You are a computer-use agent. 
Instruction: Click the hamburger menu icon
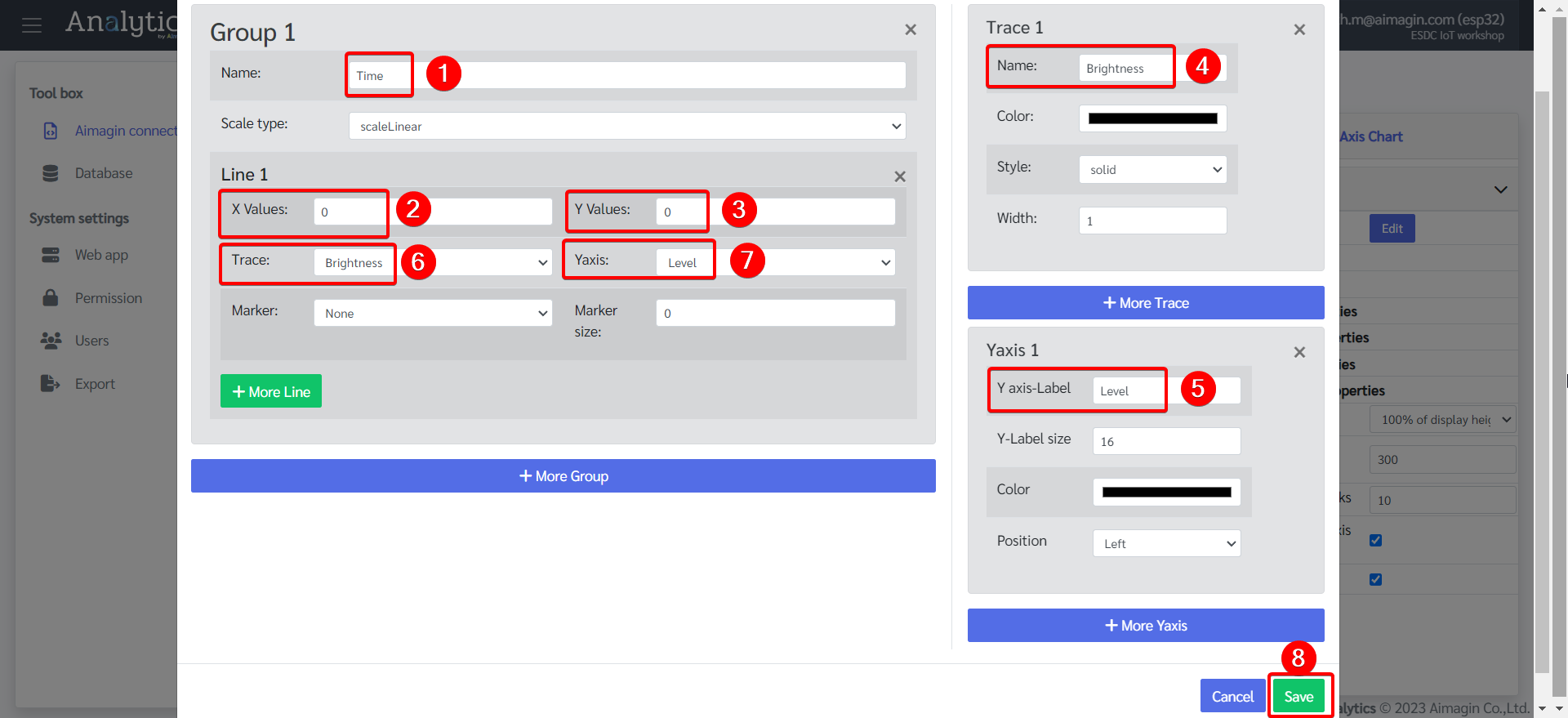point(32,25)
